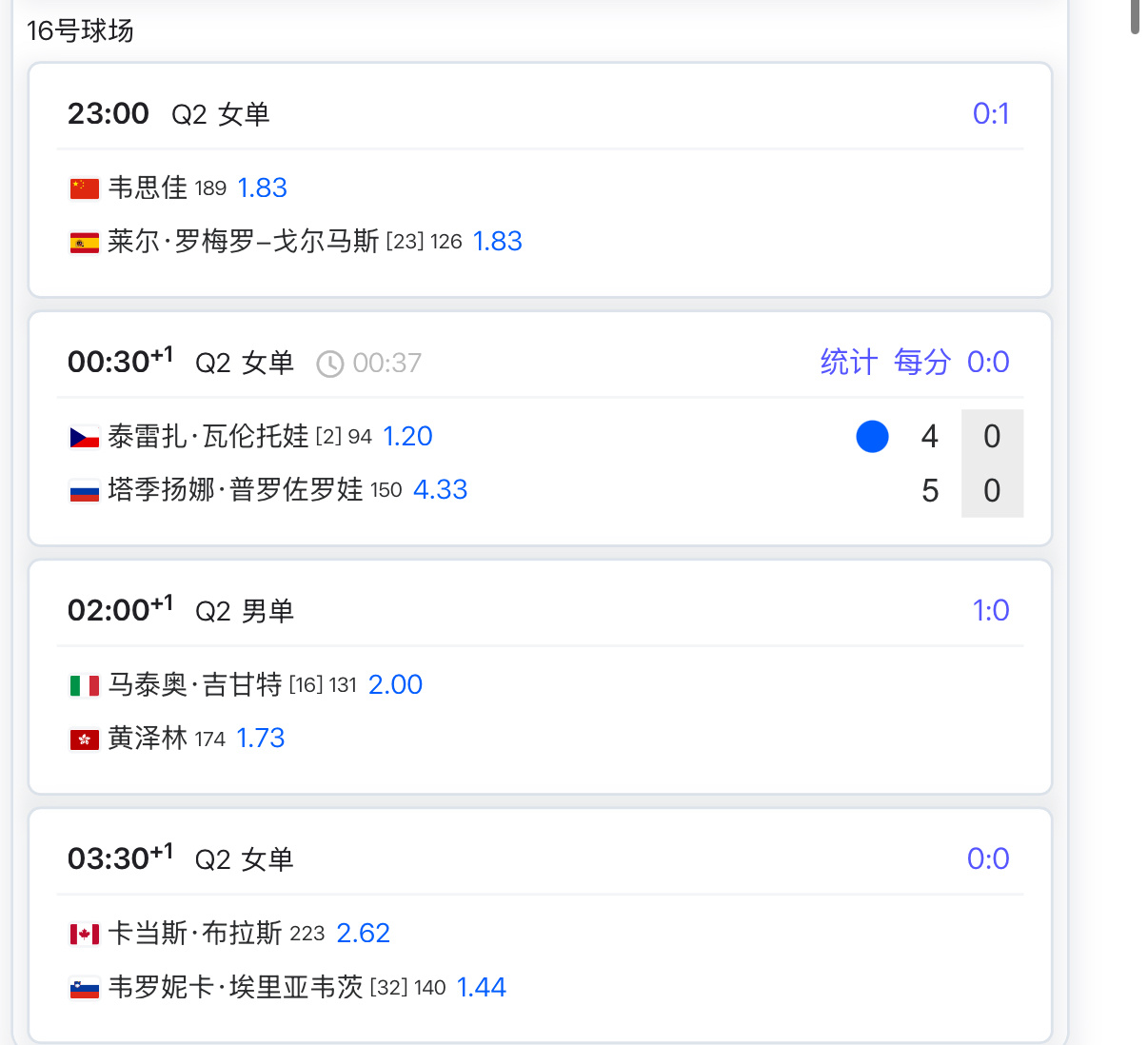1148x1045 pixels.
Task: Click the China flag next to 韦思佳
Action: pyautogui.click(x=85, y=188)
